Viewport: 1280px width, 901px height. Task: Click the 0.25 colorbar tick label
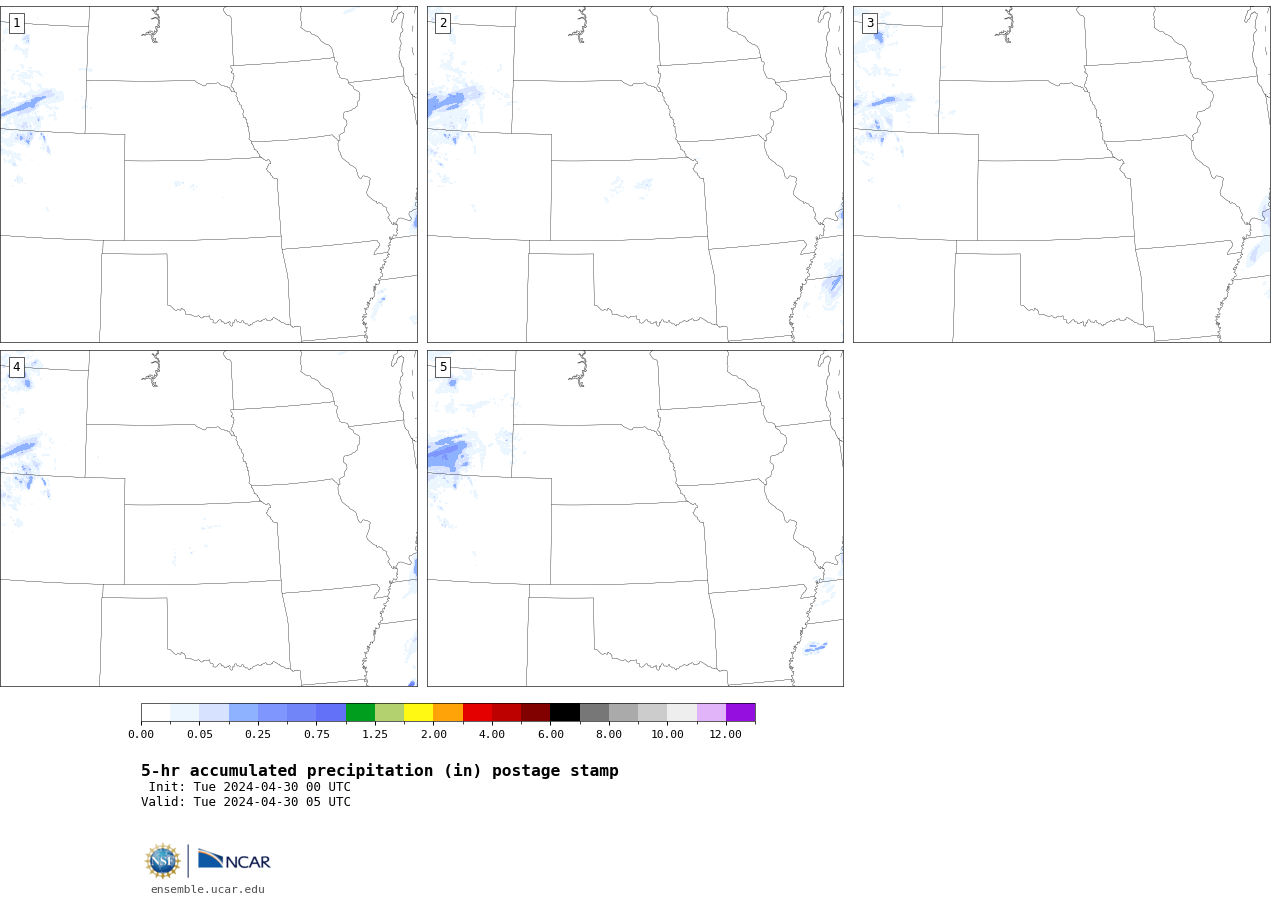coord(258,735)
